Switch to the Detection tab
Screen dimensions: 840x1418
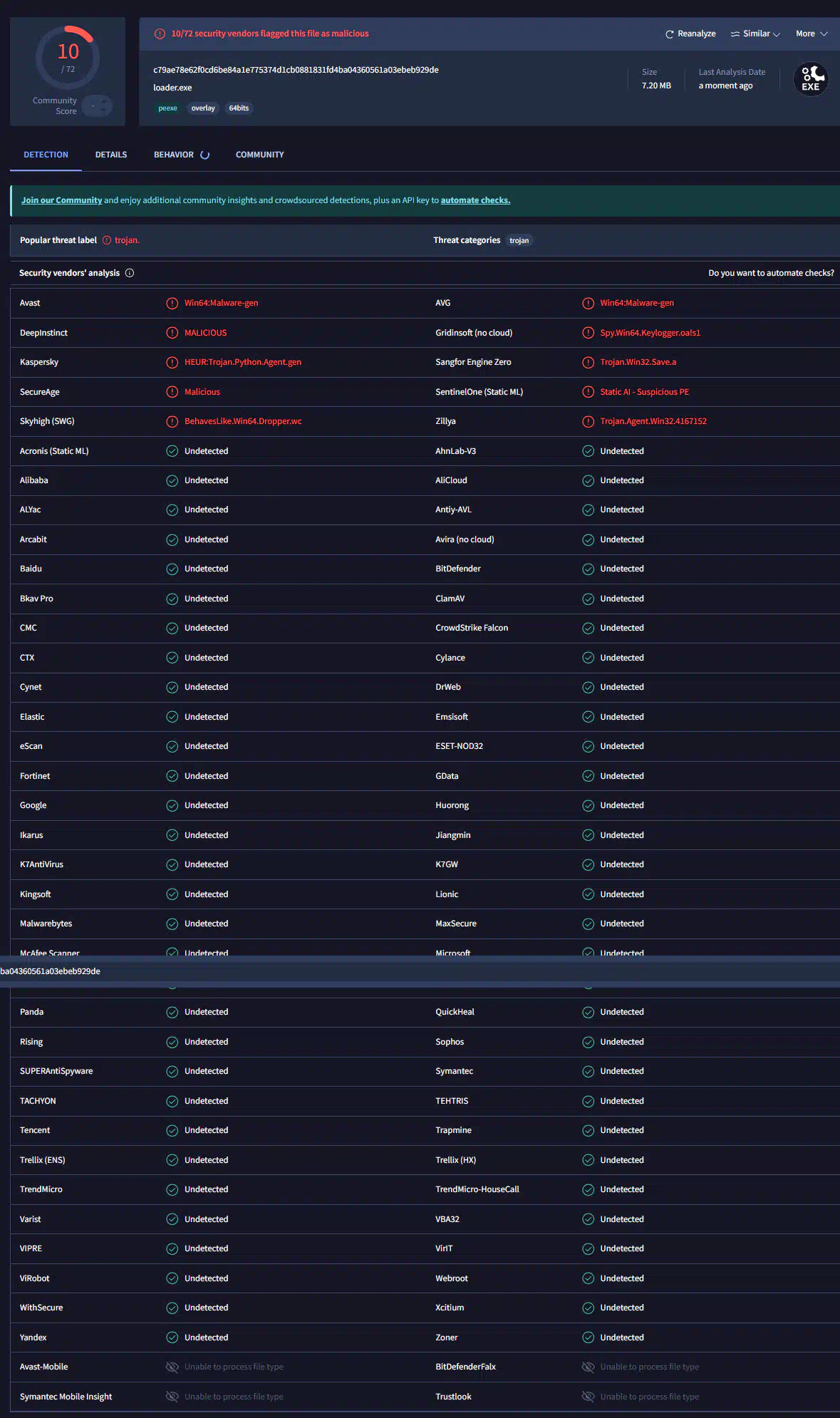coord(46,155)
